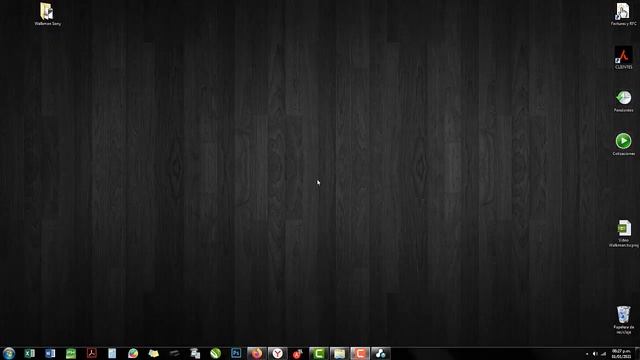The image size is (640, 360).
Task: Open the network signal tray icon
Action: coord(603,354)
